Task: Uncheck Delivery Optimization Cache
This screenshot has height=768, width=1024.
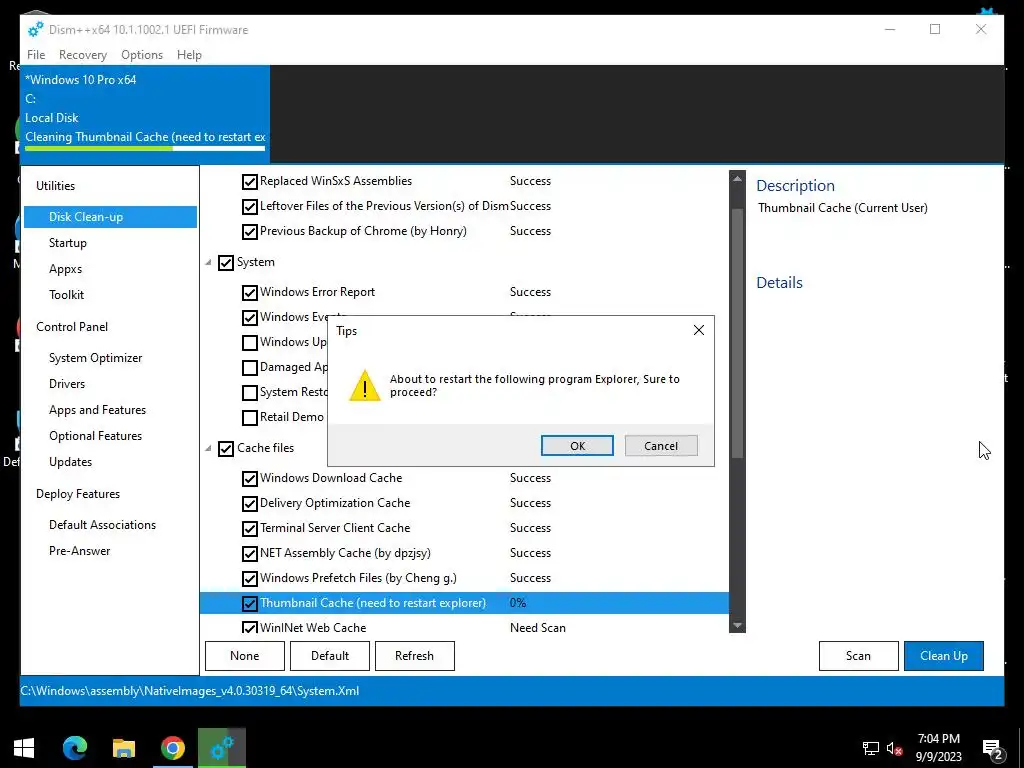Action: (249, 504)
